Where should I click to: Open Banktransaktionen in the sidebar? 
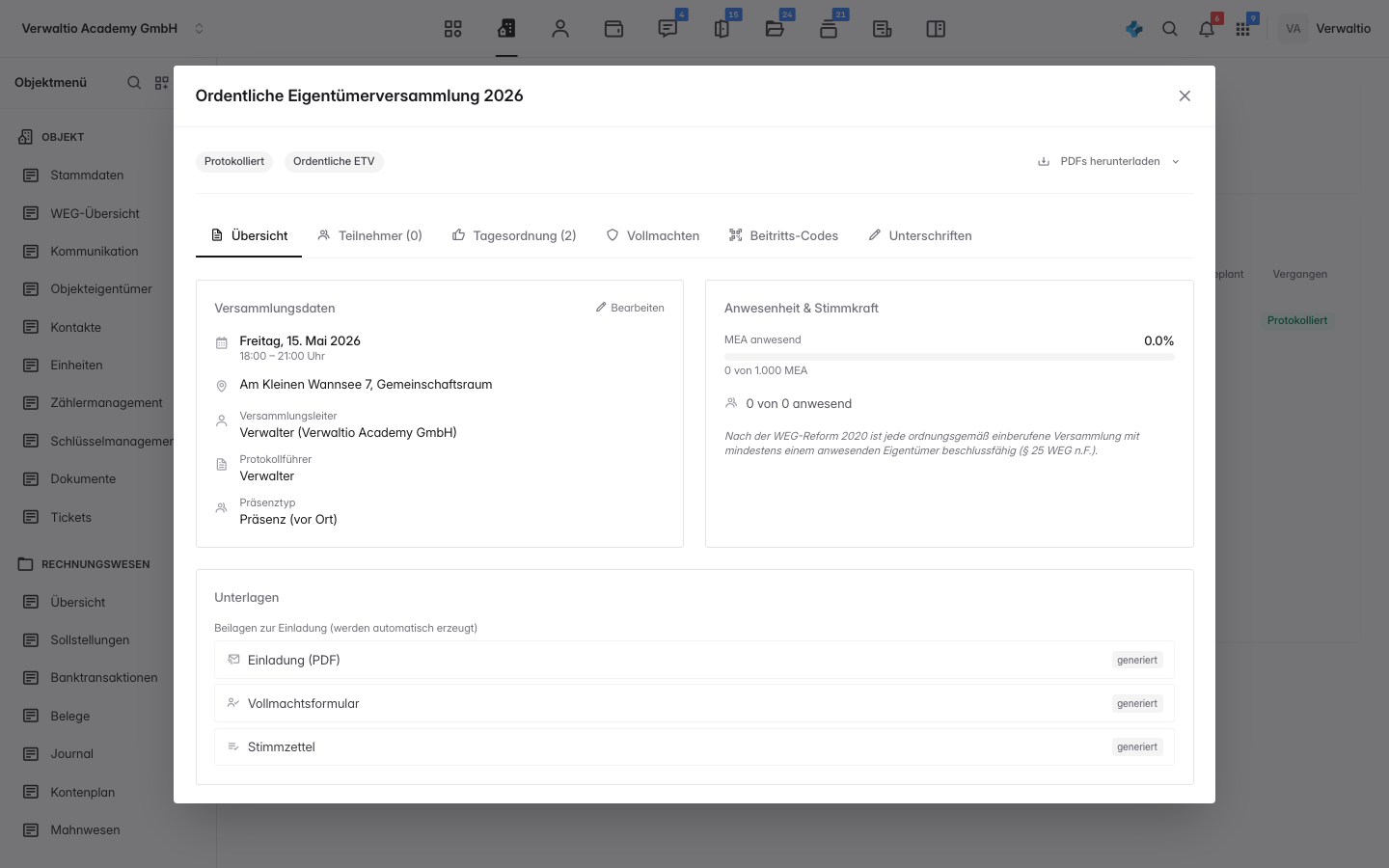[x=104, y=678]
